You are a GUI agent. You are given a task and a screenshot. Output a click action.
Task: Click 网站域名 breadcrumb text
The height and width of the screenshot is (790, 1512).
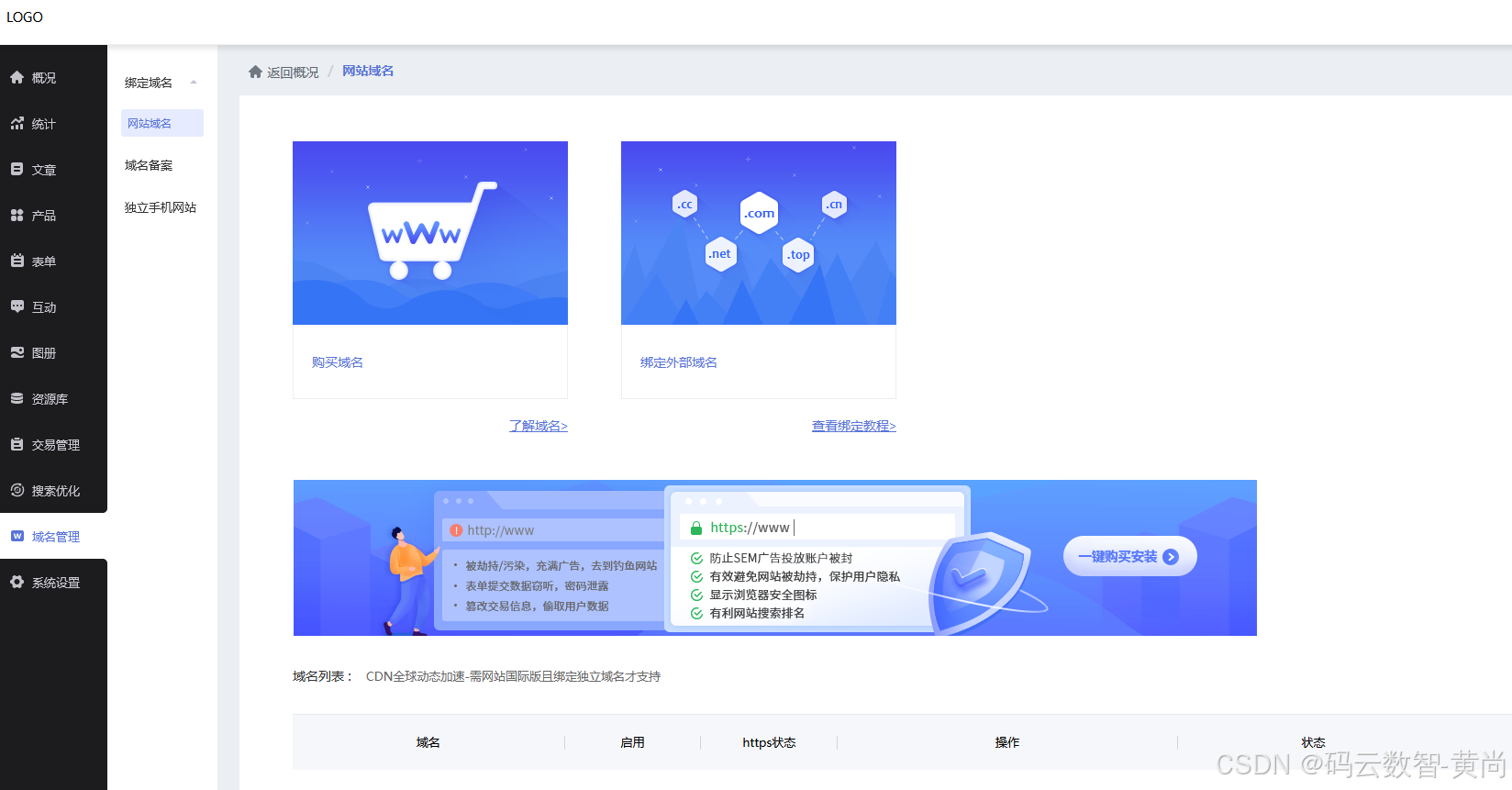coord(368,71)
